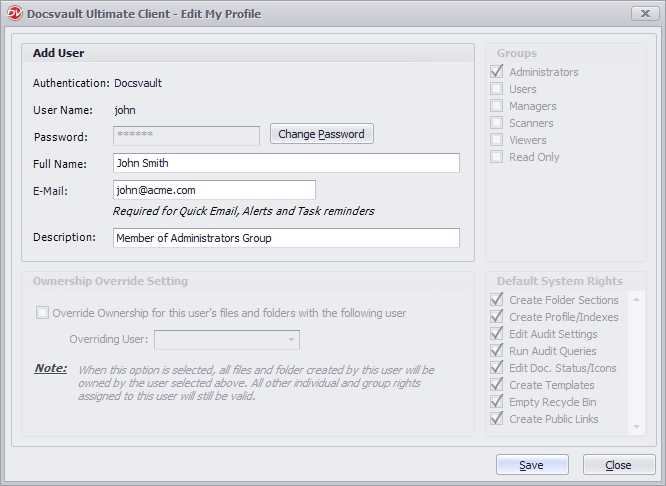
Task: Toggle the Administrators group checkbox
Action: click(497, 72)
